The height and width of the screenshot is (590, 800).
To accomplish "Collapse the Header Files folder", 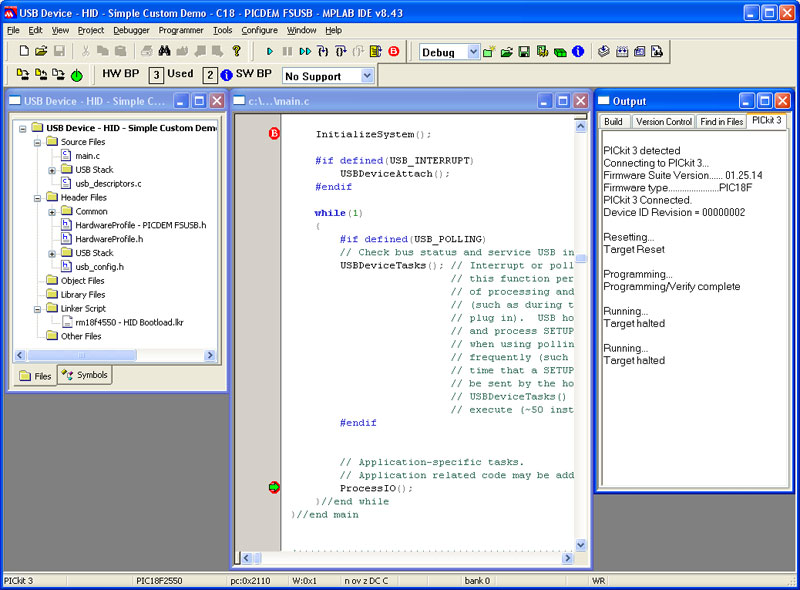I will coord(37,198).
